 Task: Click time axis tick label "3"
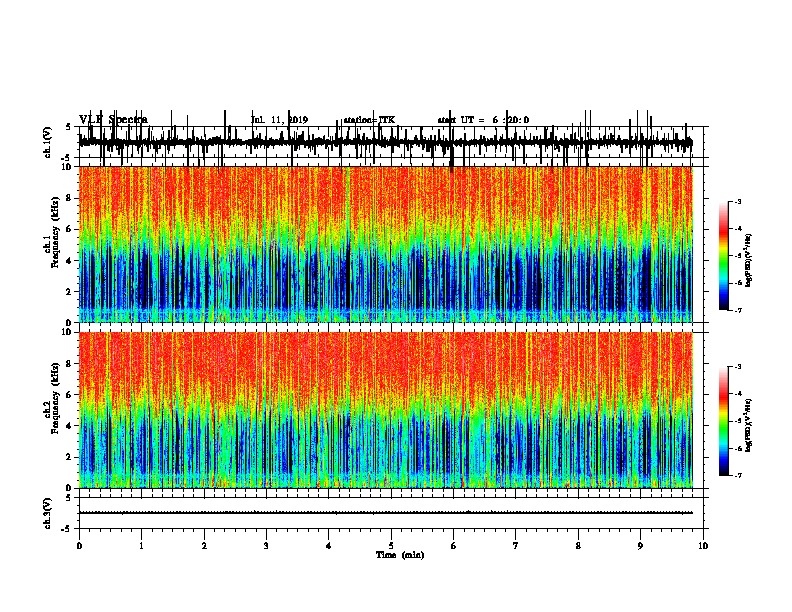[266, 546]
